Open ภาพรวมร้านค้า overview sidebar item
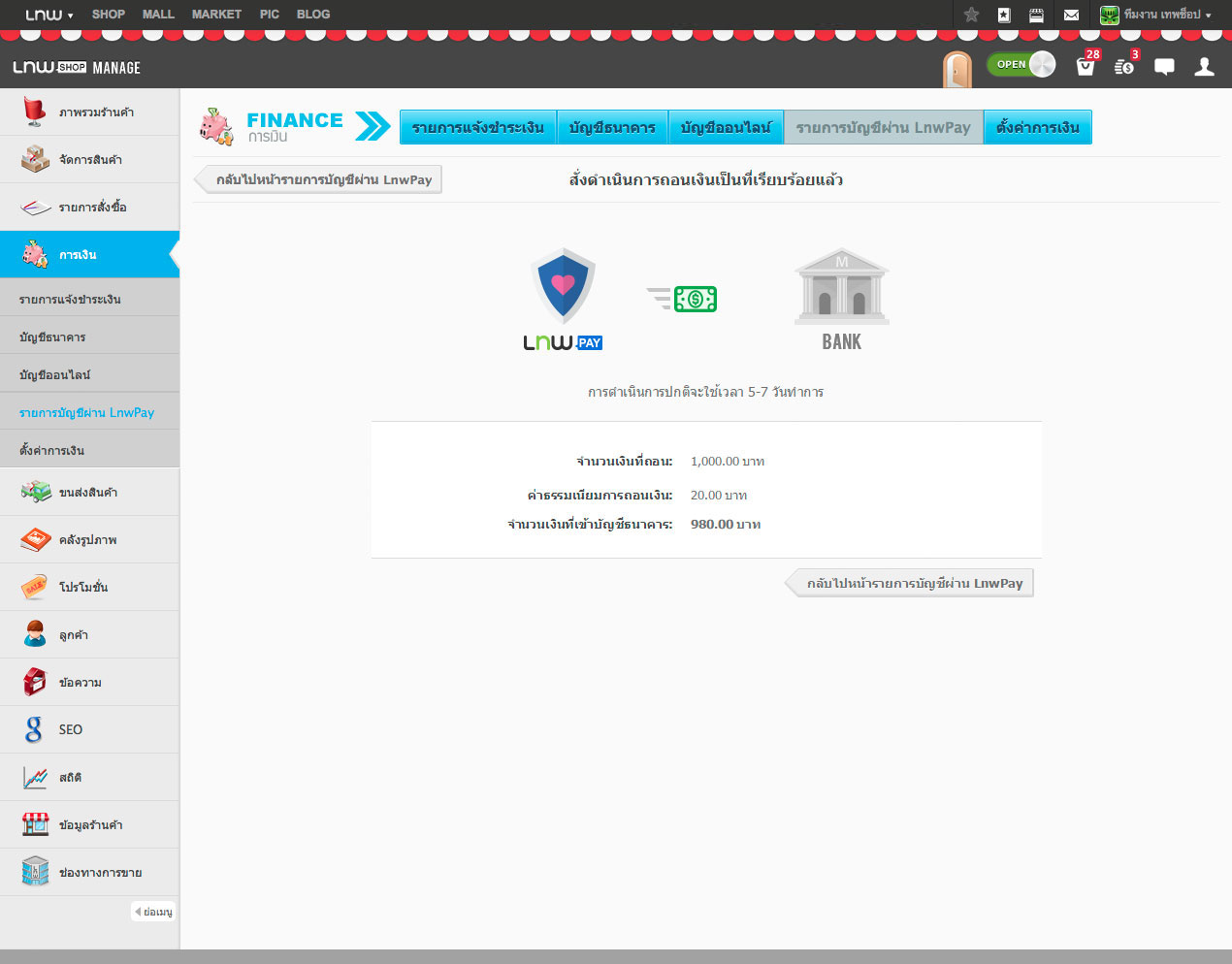Viewport: 1232px width, 964px height. tap(89, 112)
